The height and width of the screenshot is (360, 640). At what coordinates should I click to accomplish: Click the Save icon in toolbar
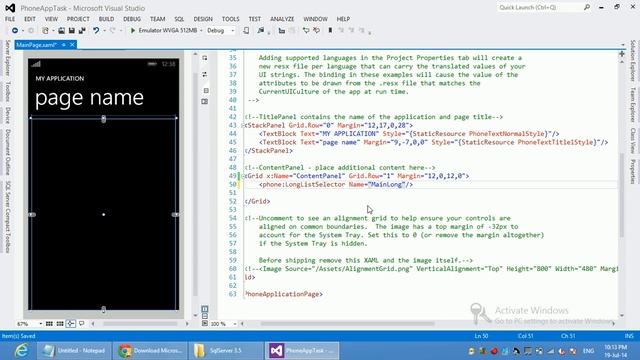click(x=71, y=31)
